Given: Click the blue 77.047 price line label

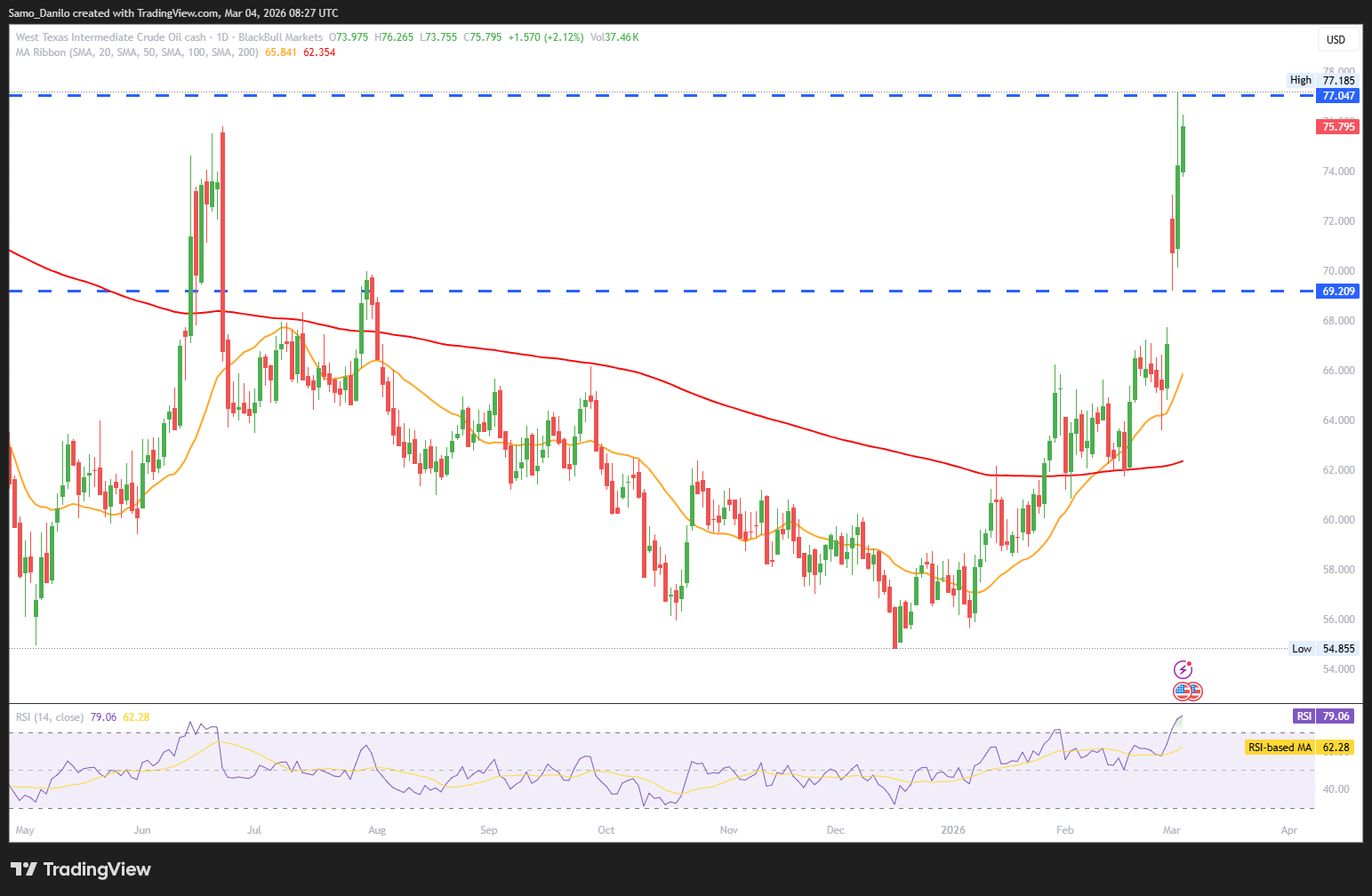Looking at the screenshot, I should point(1337,96).
